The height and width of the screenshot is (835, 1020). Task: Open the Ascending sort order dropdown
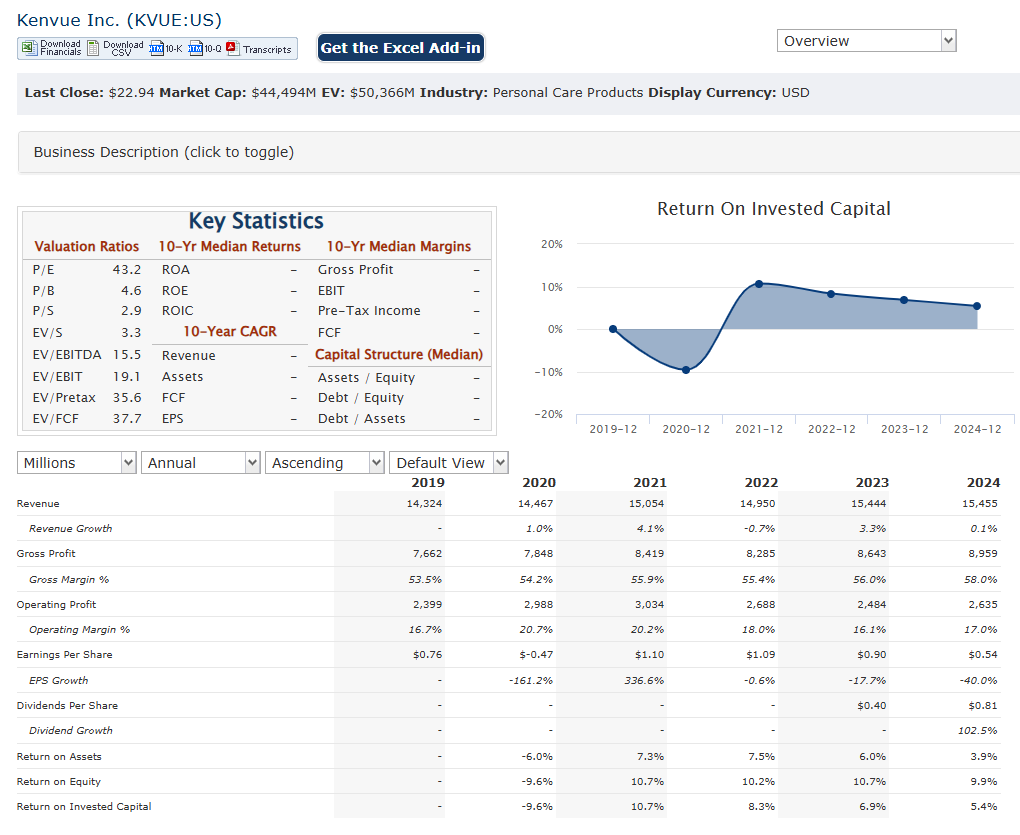tap(325, 463)
